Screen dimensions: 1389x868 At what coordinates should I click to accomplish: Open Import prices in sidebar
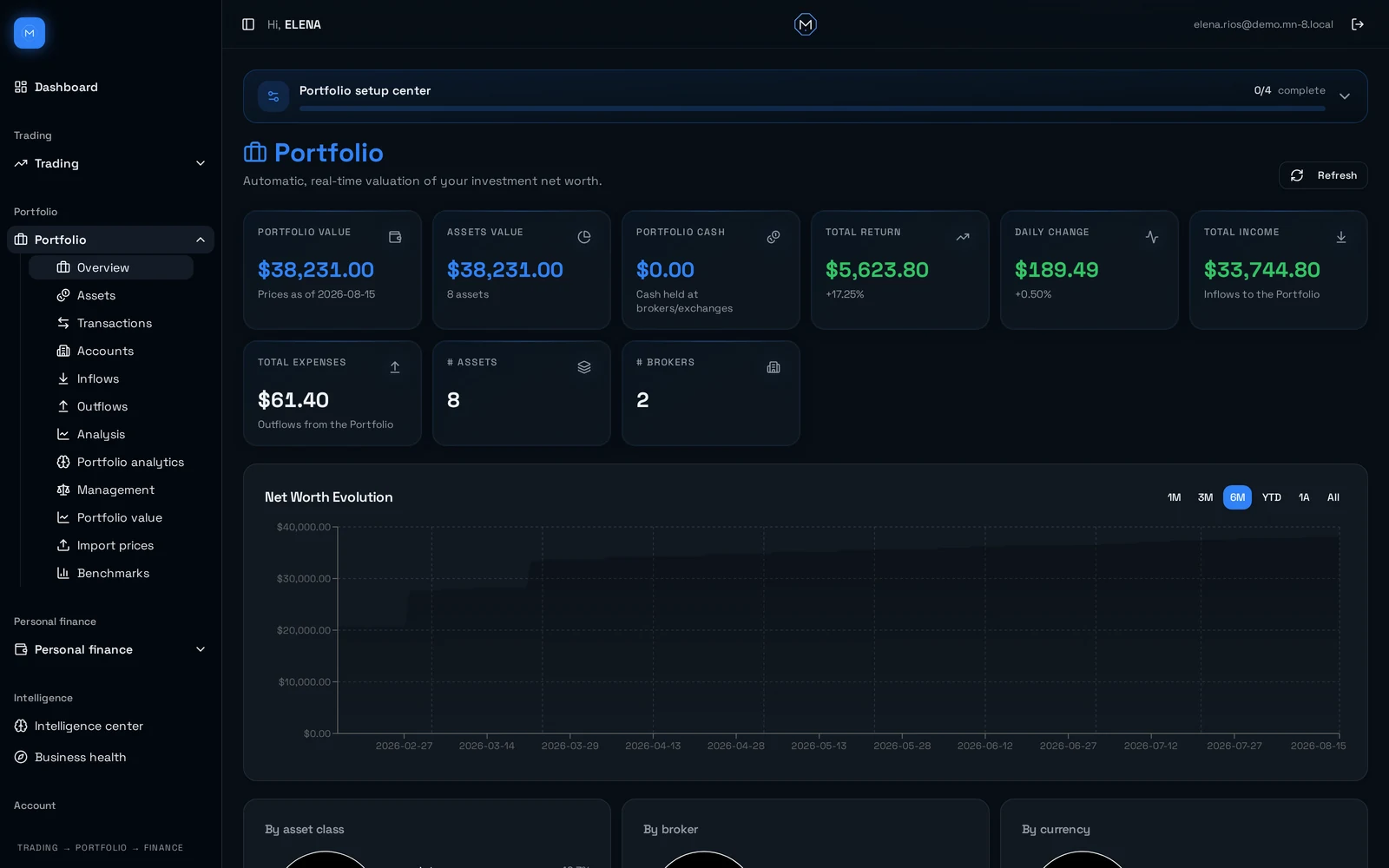click(111, 545)
